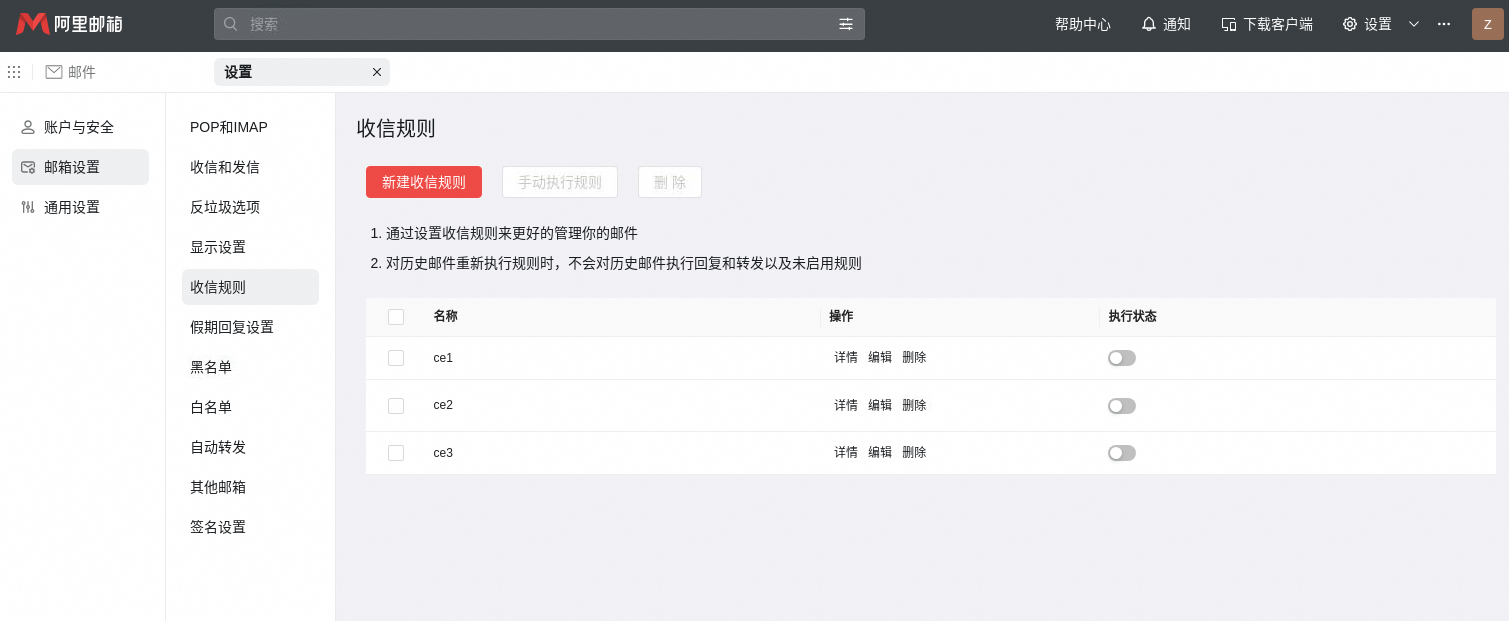
Task: Click into the search input field
Action: pos(540,24)
